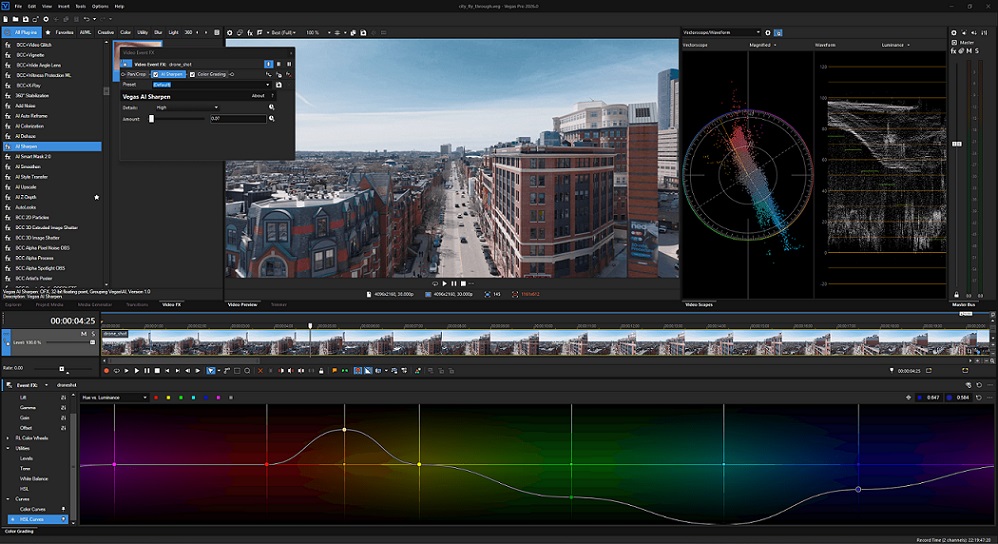Click the Open Project folder icon

tap(15, 19)
